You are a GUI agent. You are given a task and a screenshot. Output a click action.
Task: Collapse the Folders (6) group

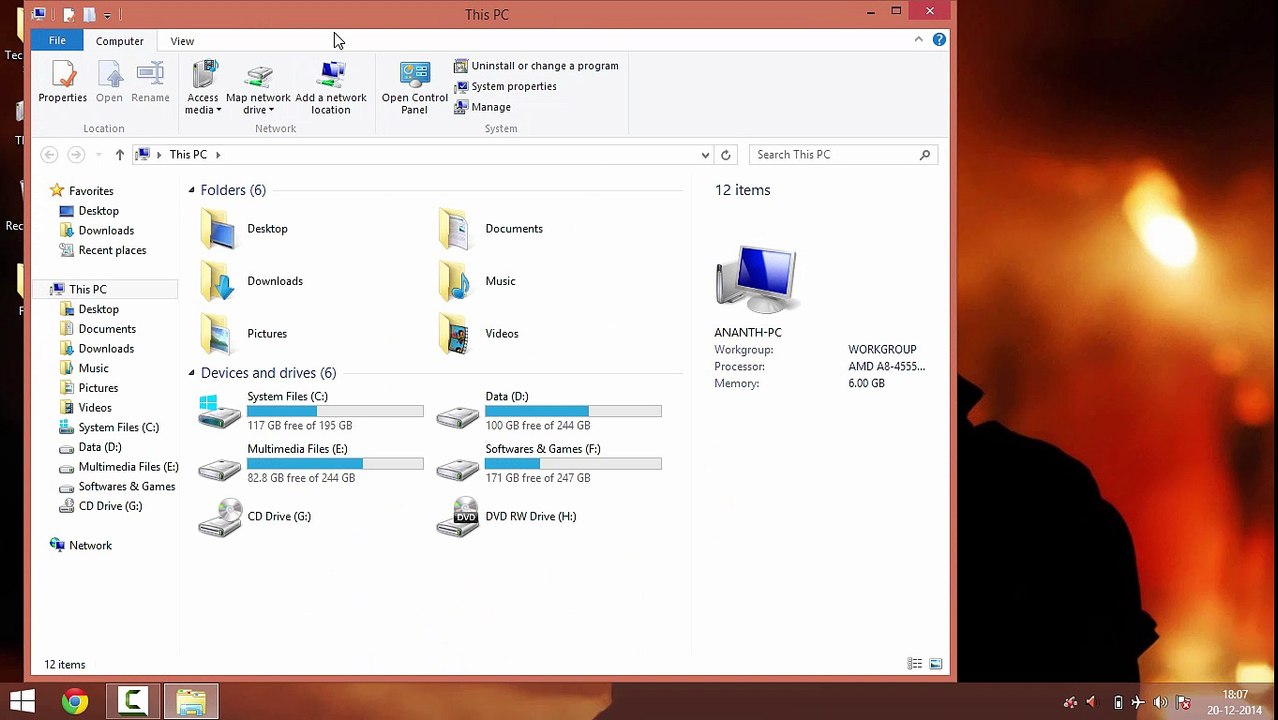(191, 190)
